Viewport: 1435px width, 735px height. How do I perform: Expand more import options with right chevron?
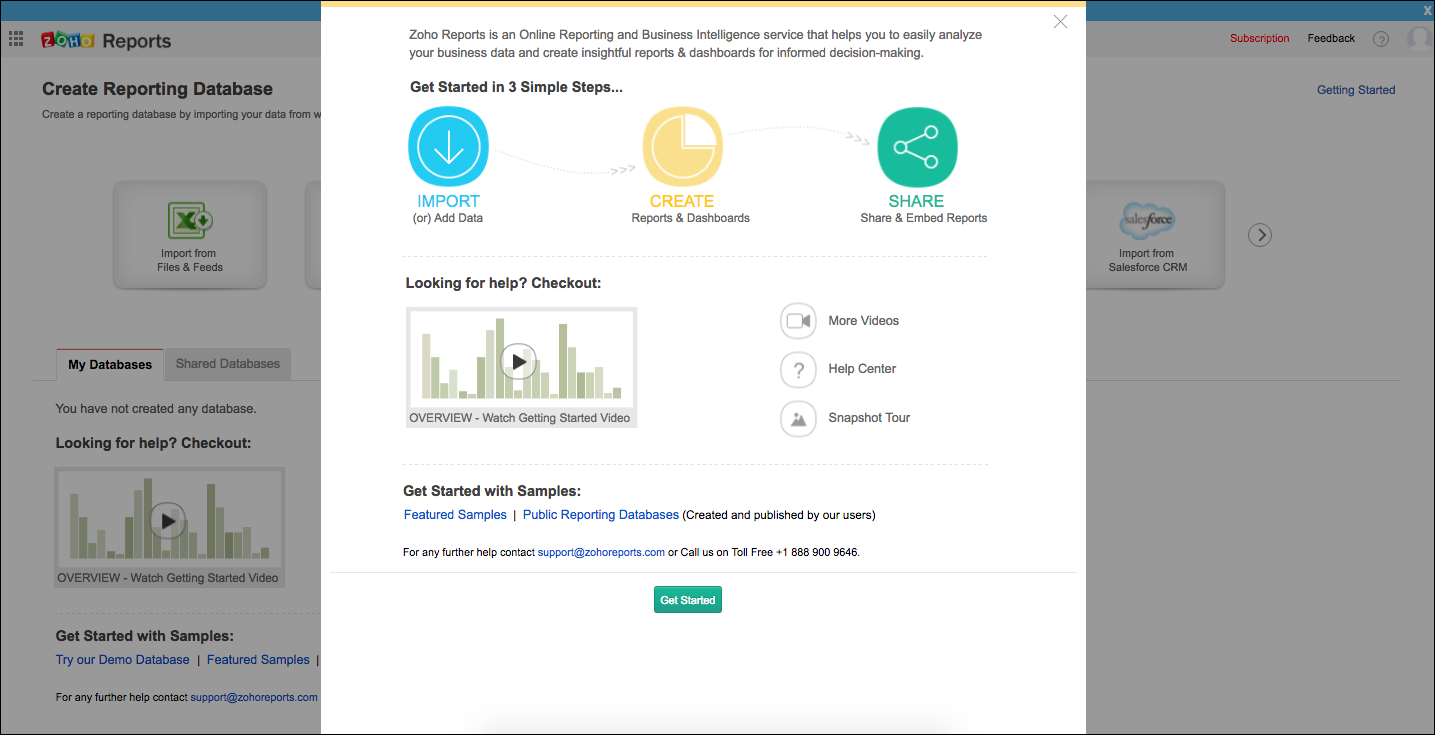coord(1260,235)
